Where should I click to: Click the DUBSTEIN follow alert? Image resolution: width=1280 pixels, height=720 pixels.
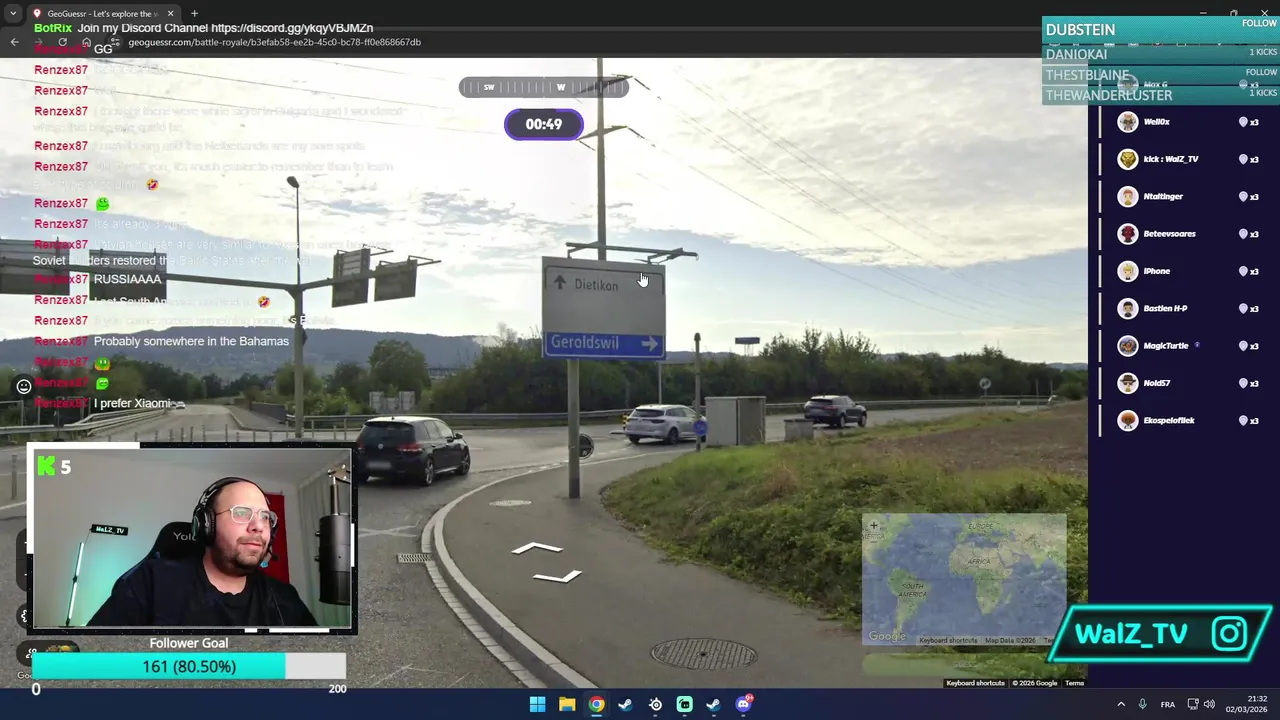click(1161, 29)
